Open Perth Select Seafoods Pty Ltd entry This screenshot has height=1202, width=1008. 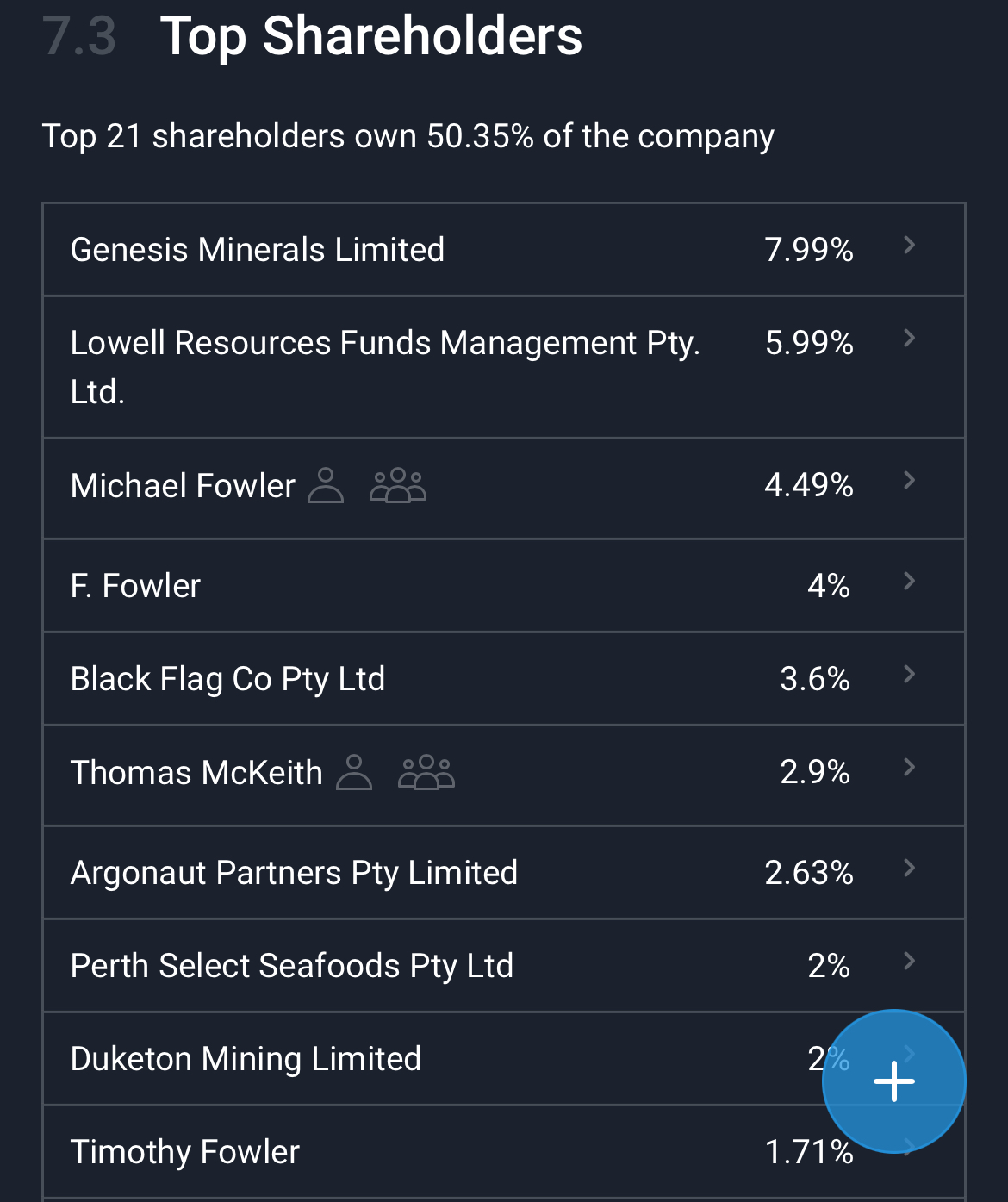(x=504, y=966)
